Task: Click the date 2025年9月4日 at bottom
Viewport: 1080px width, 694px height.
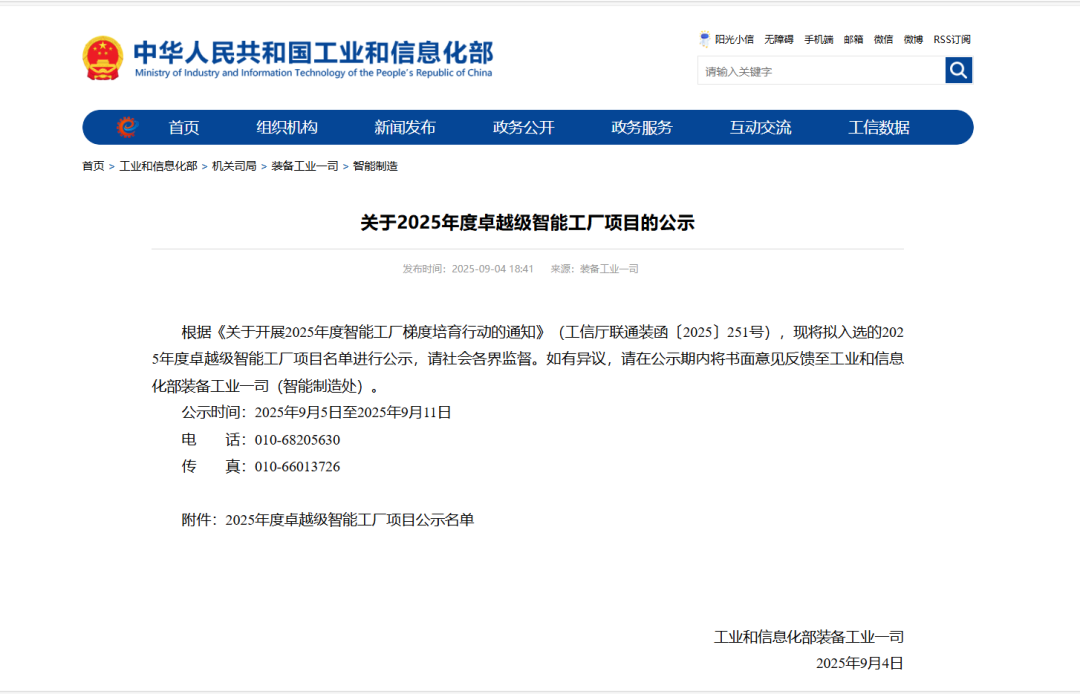Action: coord(860,664)
